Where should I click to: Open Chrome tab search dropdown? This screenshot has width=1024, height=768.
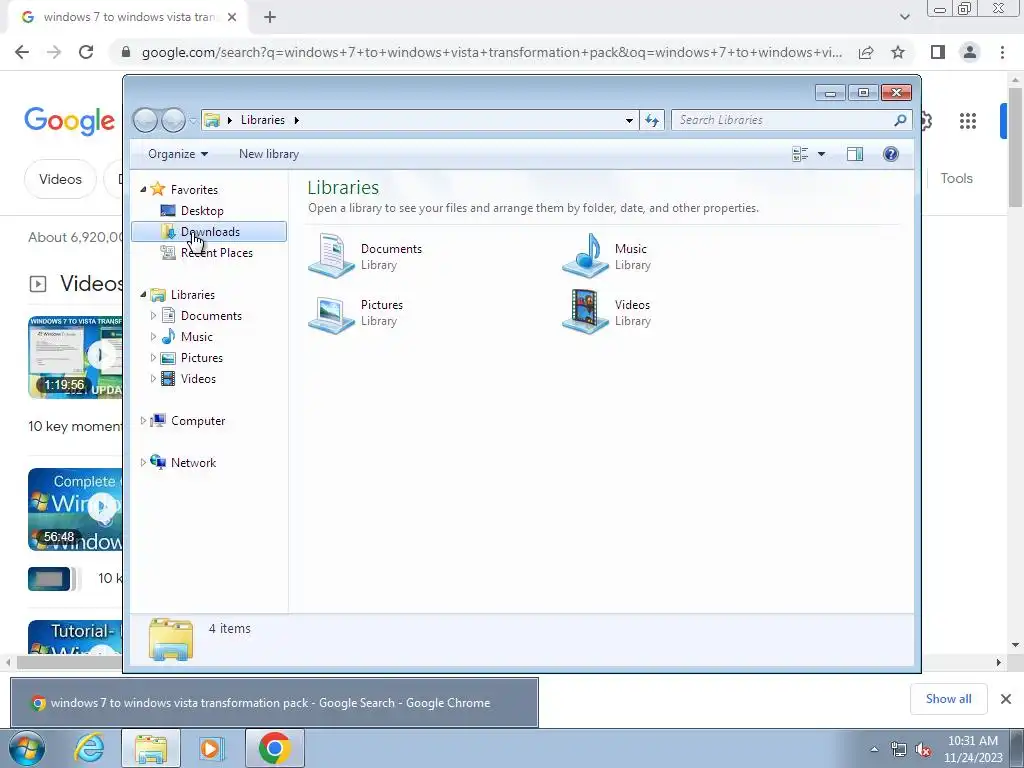[x=904, y=18]
